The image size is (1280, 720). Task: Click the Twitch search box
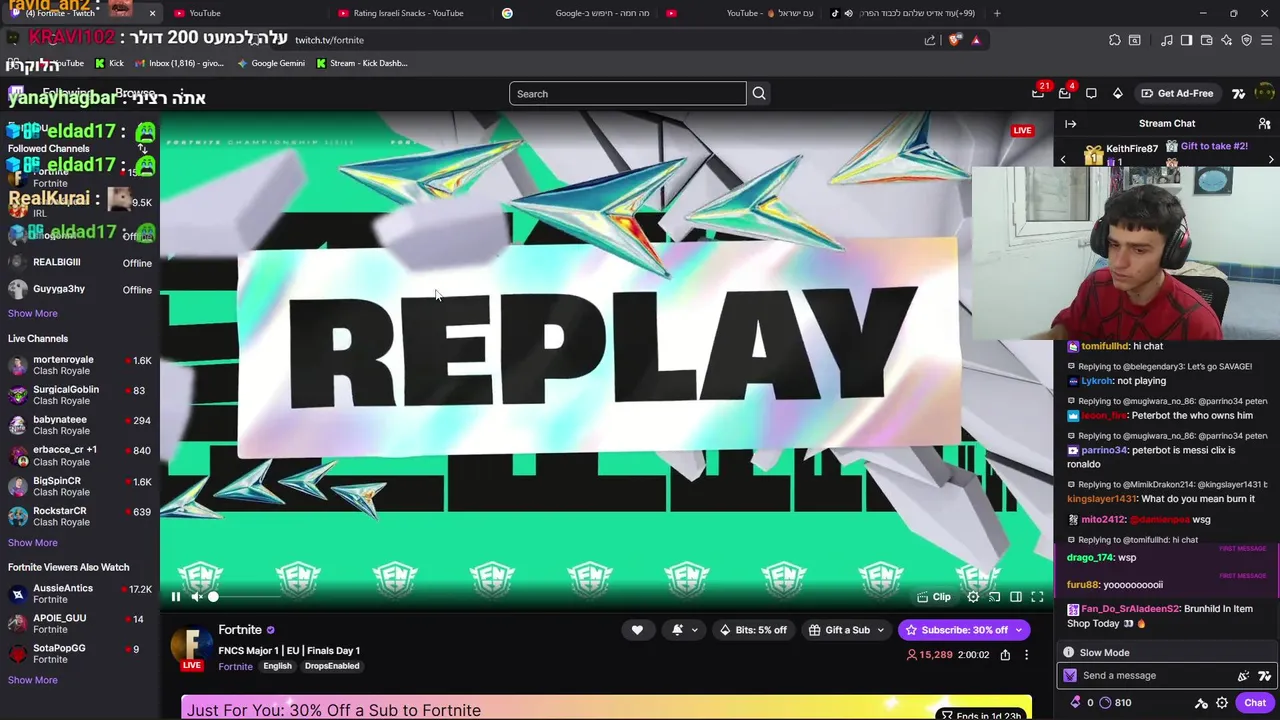point(627,94)
